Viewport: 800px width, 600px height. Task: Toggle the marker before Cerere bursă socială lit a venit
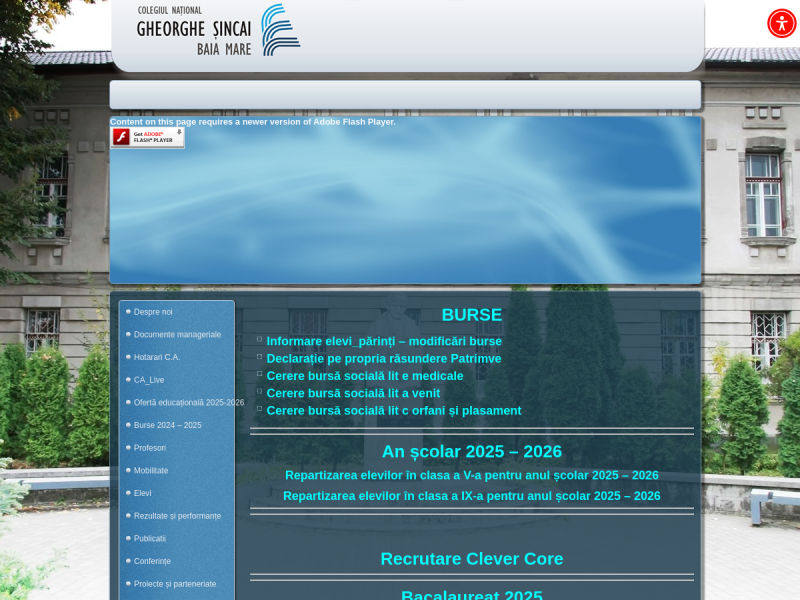click(259, 392)
